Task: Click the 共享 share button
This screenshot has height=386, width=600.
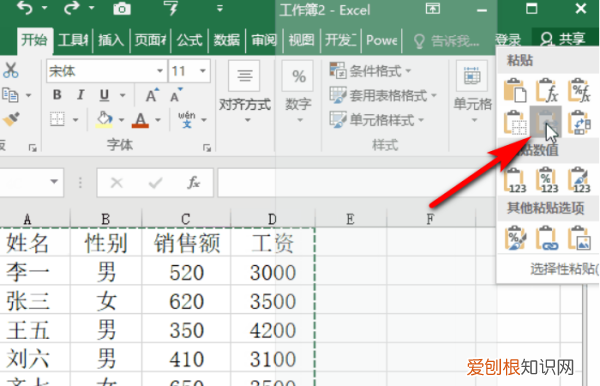Action: pyautogui.click(x=563, y=39)
